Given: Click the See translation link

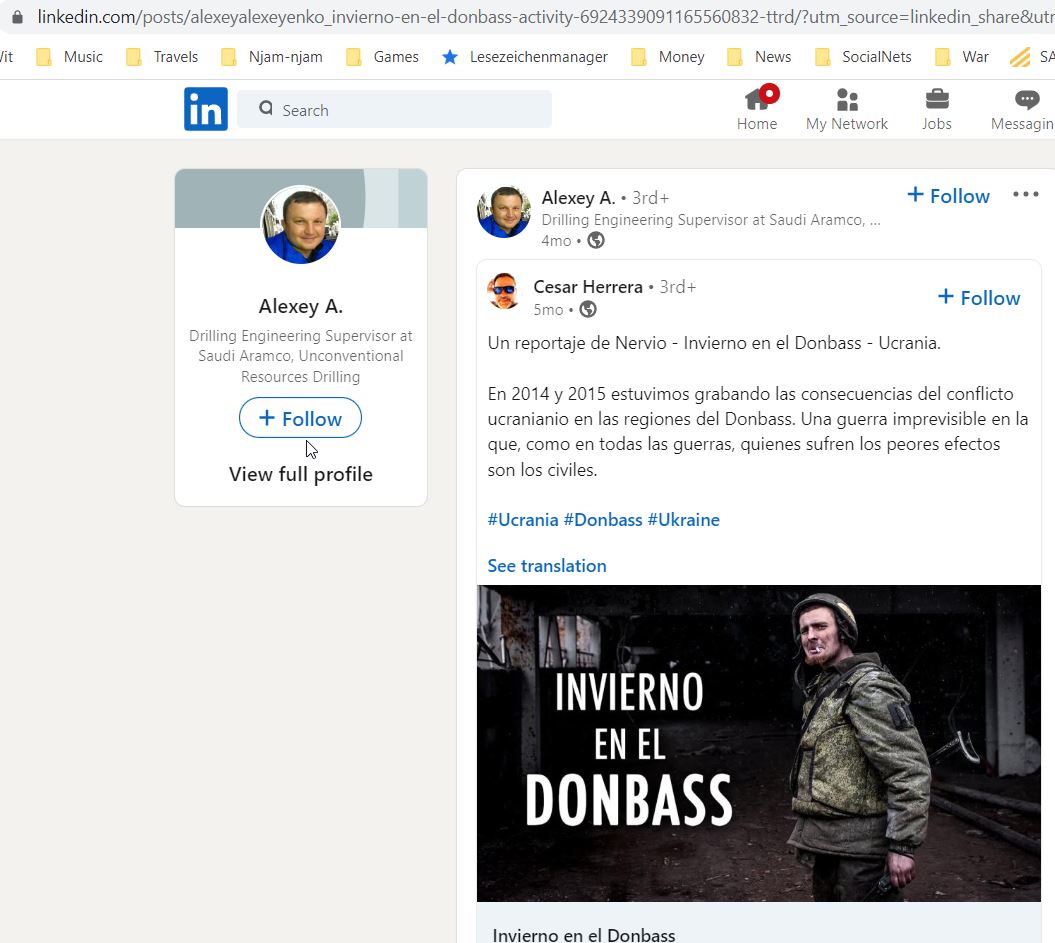Looking at the screenshot, I should pyautogui.click(x=547, y=566).
